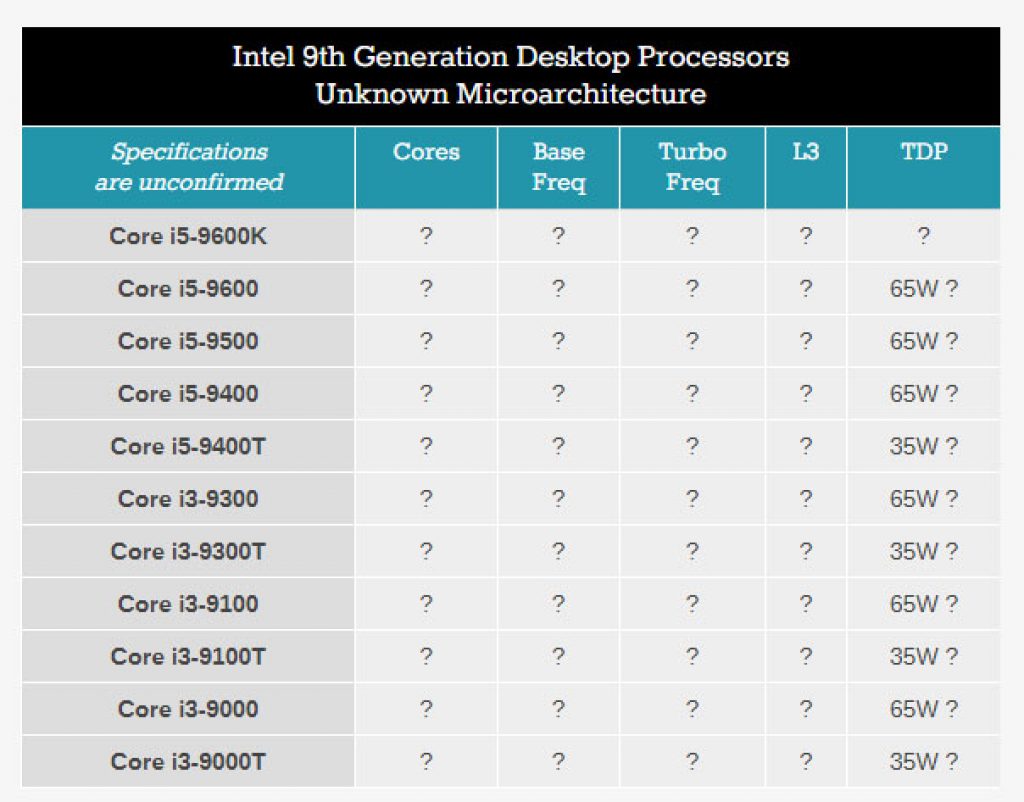
Task: Click the 65W TDP value for Core i5-9600
Action: (x=924, y=288)
